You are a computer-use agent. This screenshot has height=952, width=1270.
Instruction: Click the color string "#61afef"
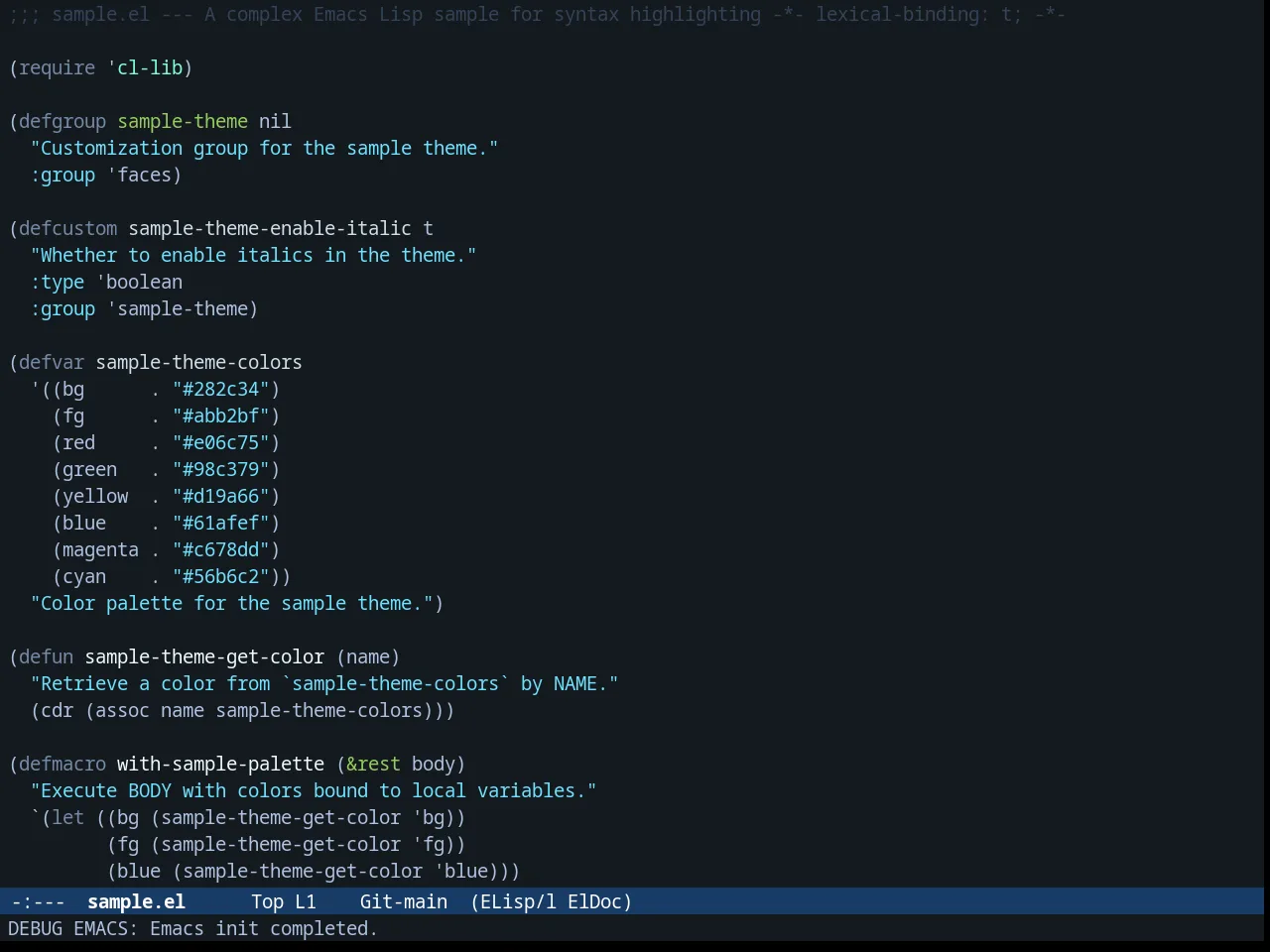(220, 523)
